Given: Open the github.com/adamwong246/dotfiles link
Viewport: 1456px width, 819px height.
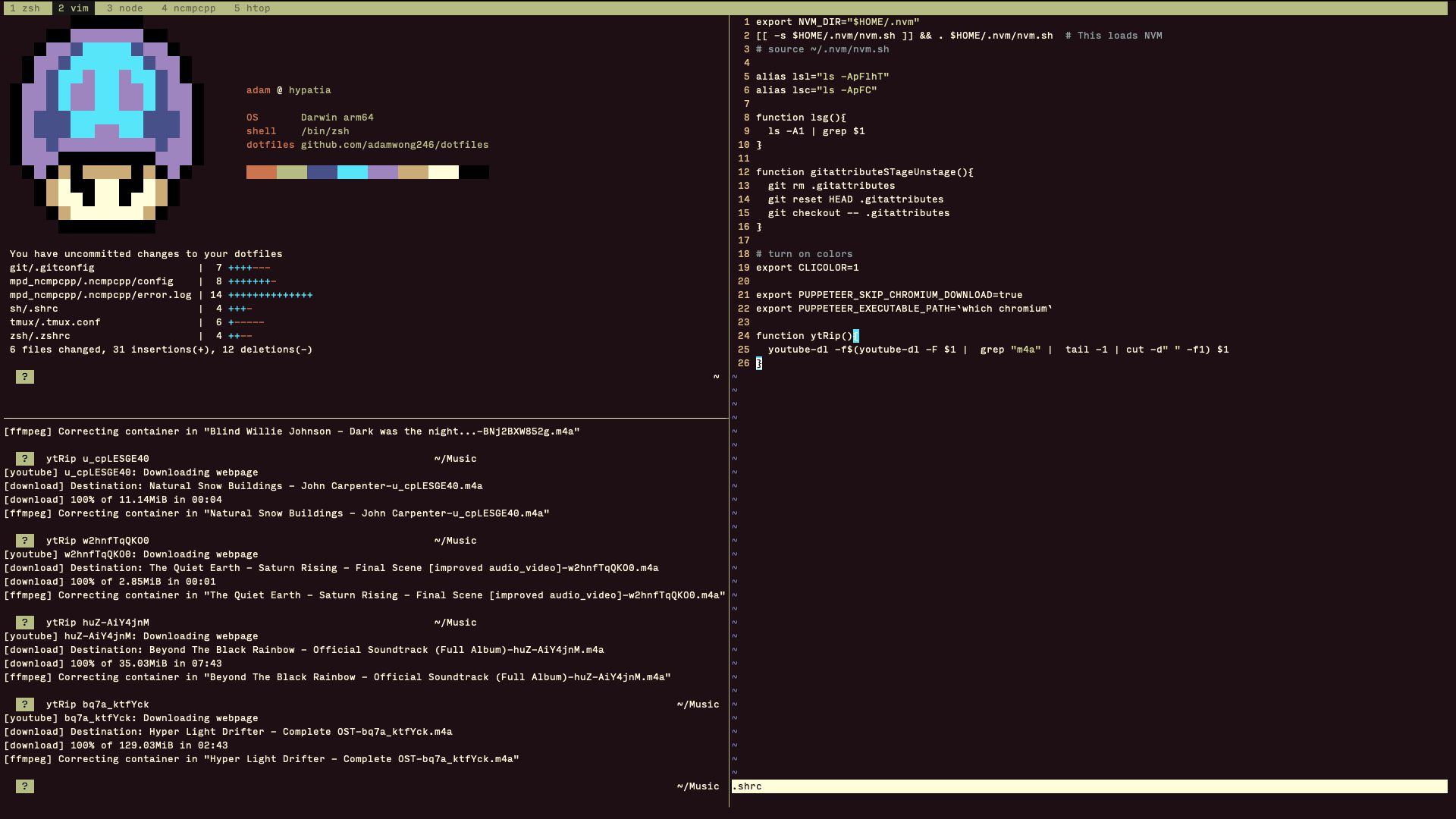Looking at the screenshot, I should pos(394,145).
